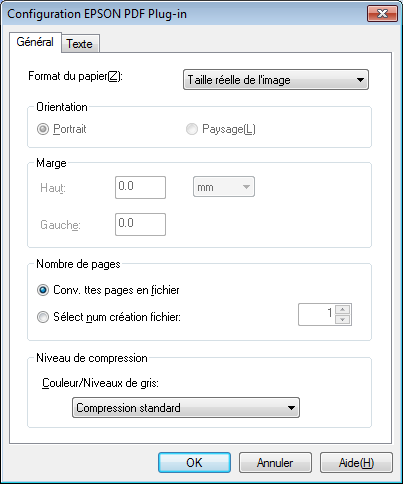
Task: Click the paper format dropdown arrow
Action: point(360,80)
